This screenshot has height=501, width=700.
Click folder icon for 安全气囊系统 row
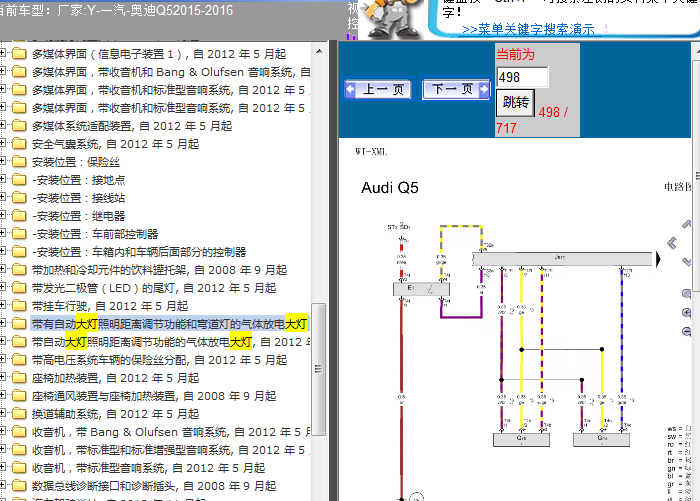19,144
